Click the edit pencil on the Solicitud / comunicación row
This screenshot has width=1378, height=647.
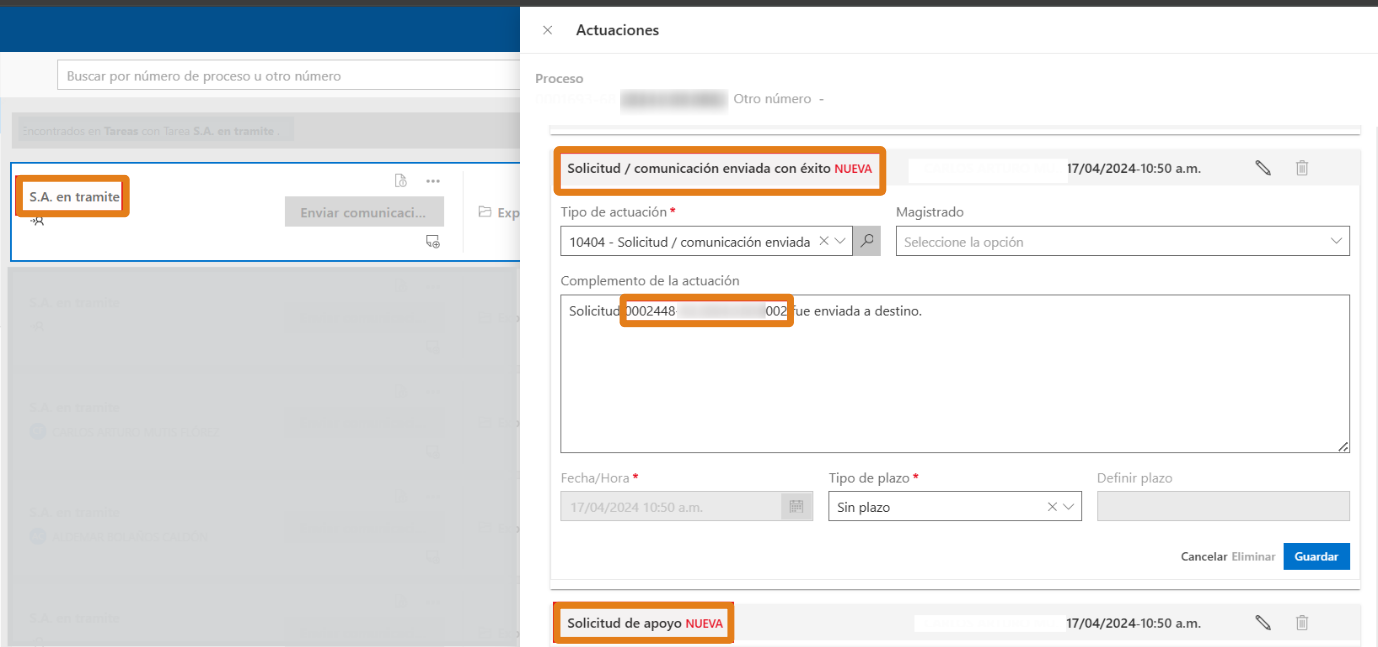click(x=1263, y=168)
